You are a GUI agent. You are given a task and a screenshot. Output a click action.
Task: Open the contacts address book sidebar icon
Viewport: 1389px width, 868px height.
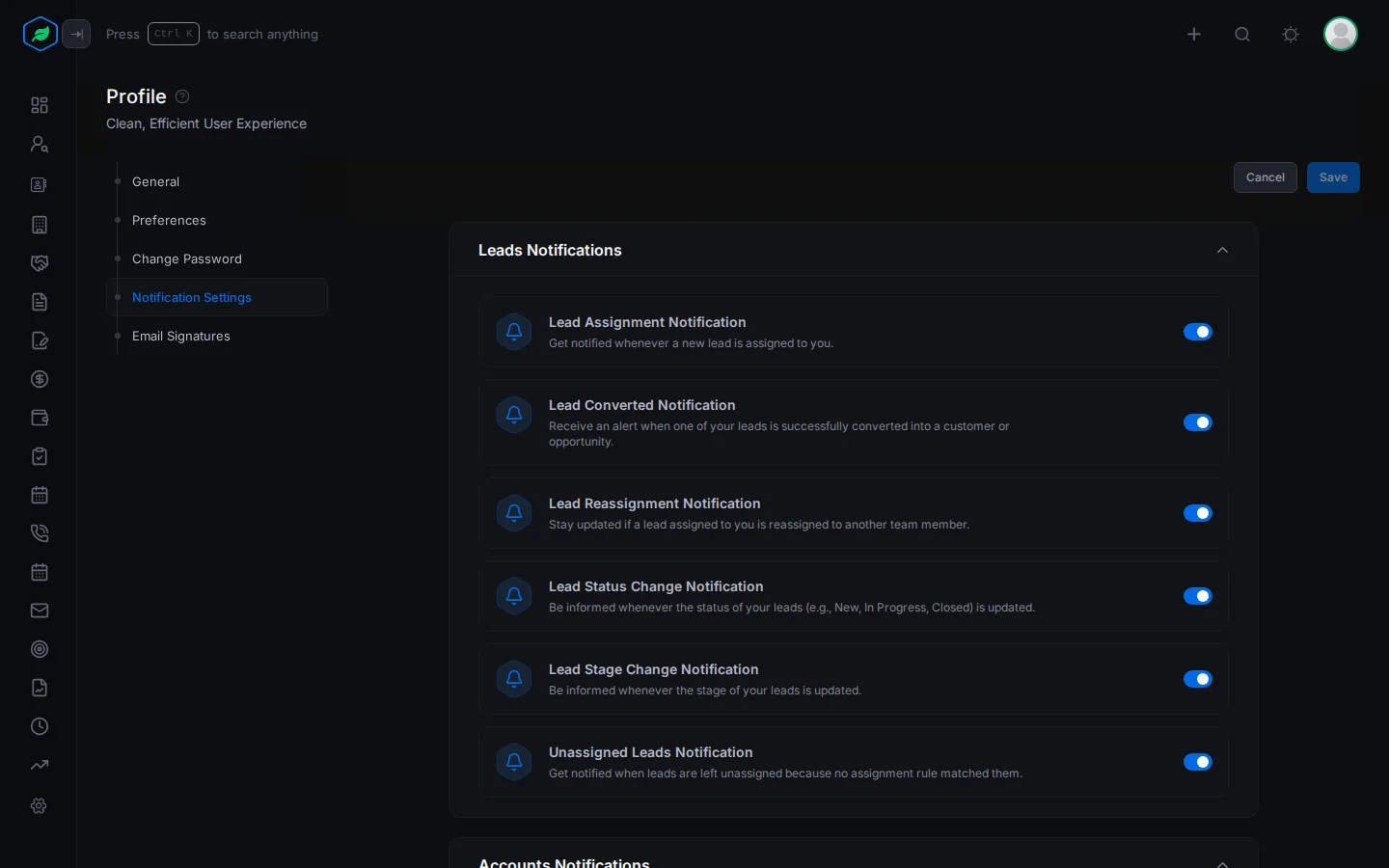(x=40, y=184)
